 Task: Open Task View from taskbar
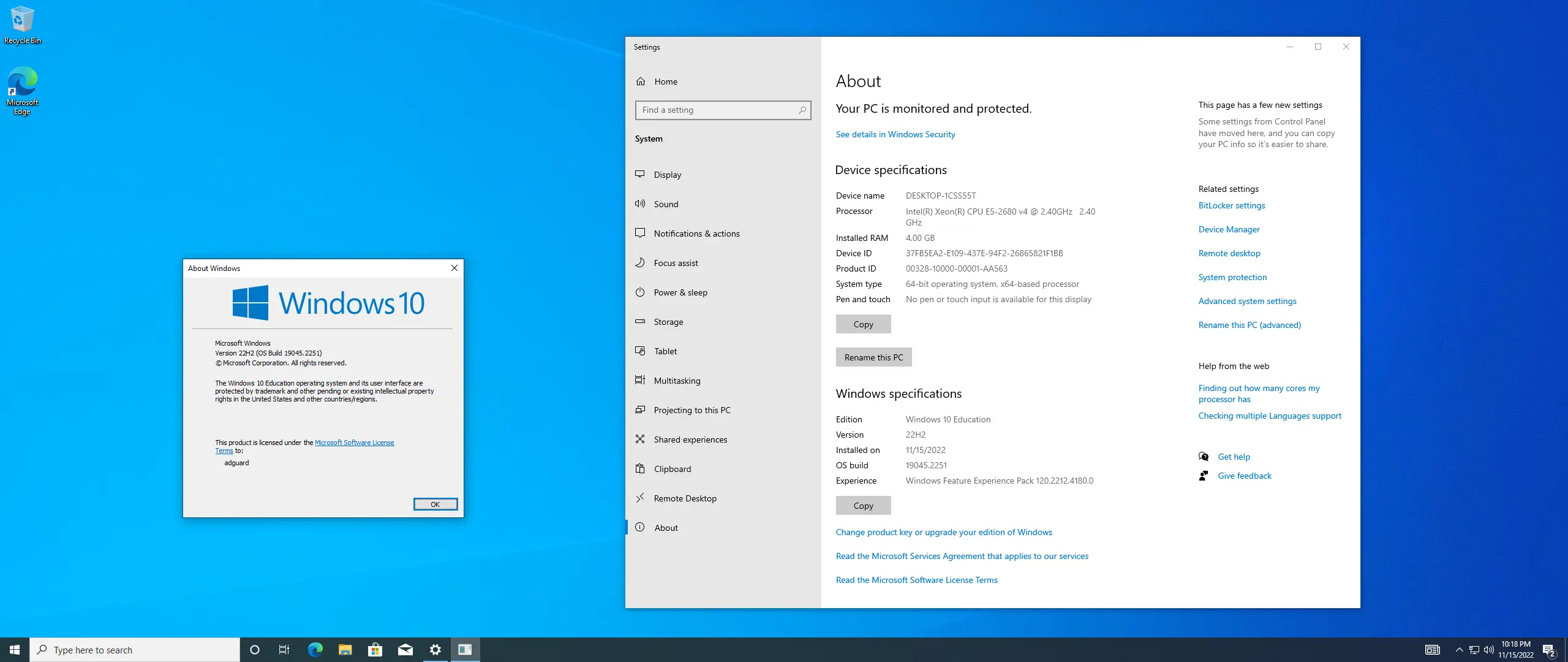pyautogui.click(x=284, y=650)
